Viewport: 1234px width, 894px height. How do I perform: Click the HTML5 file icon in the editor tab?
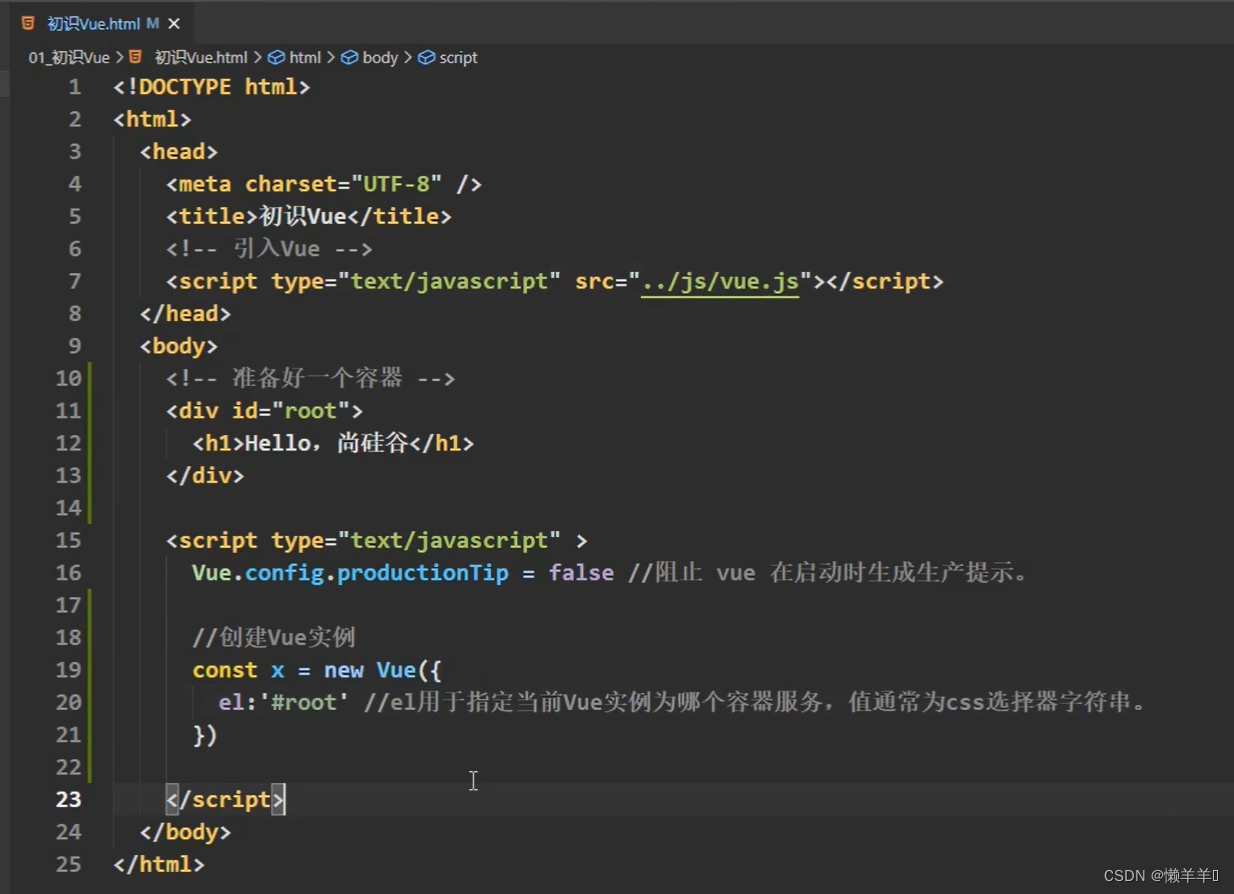pyautogui.click(x=28, y=23)
